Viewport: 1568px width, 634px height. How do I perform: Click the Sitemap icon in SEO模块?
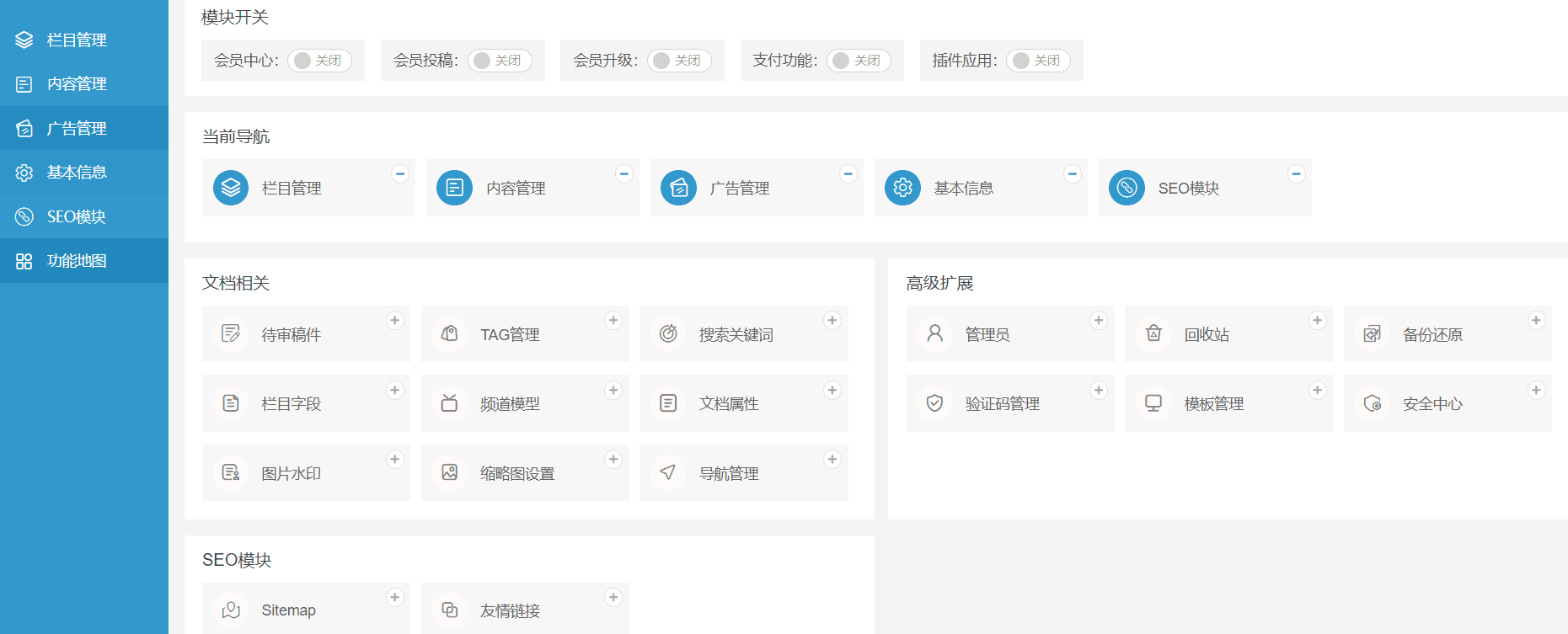tap(231, 610)
